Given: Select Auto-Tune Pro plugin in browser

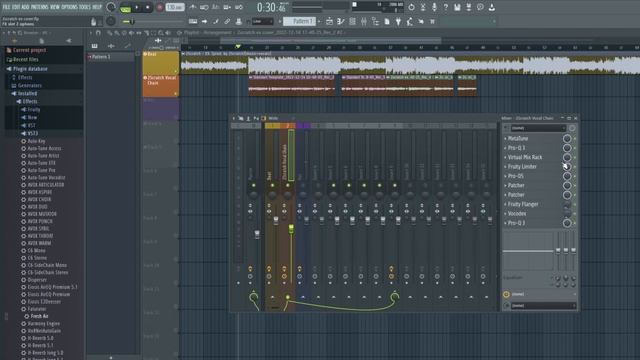Looking at the screenshot, I should pos(41,170).
